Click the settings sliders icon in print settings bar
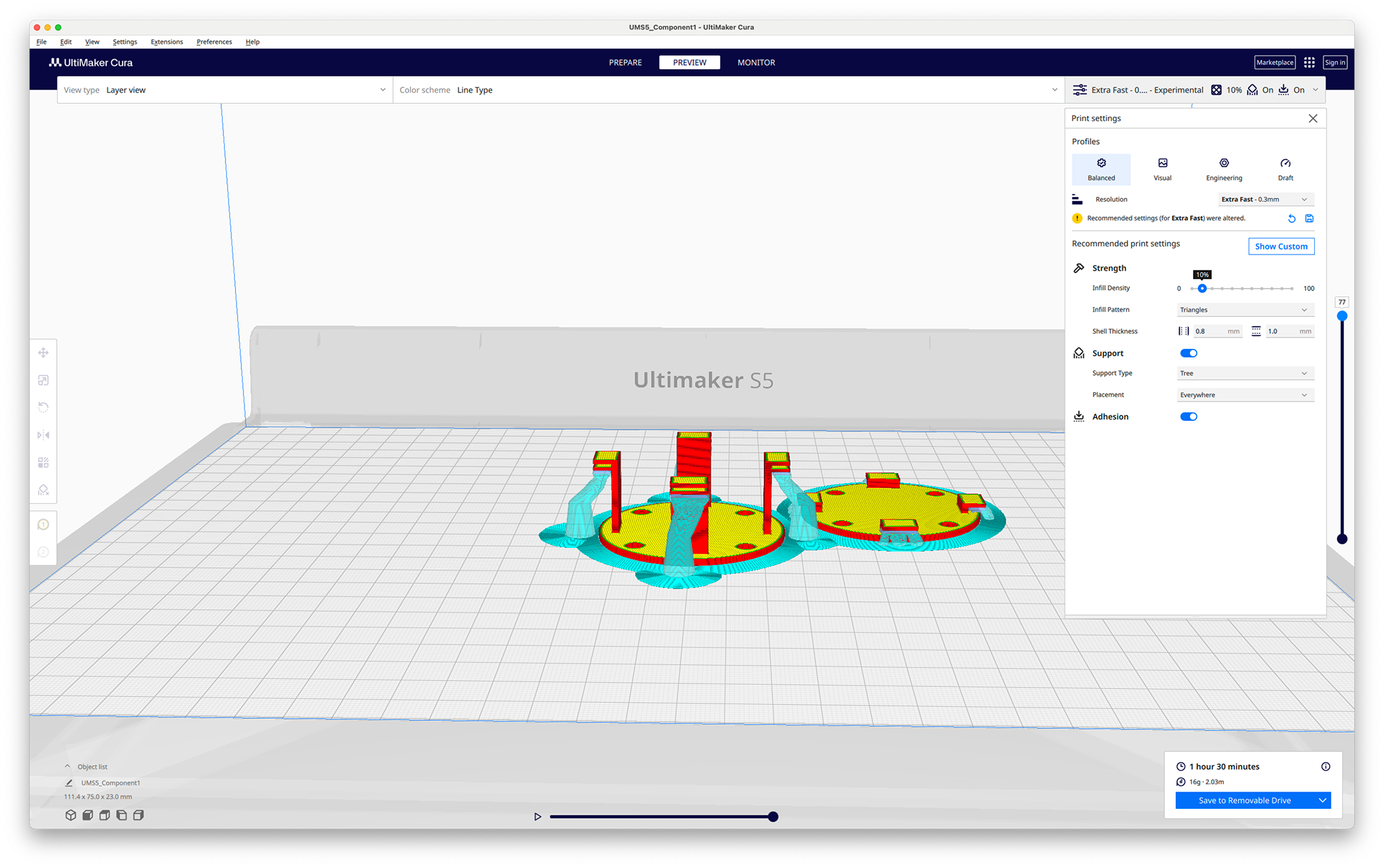Viewport: 1384px width, 868px height. coord(1080,90)
